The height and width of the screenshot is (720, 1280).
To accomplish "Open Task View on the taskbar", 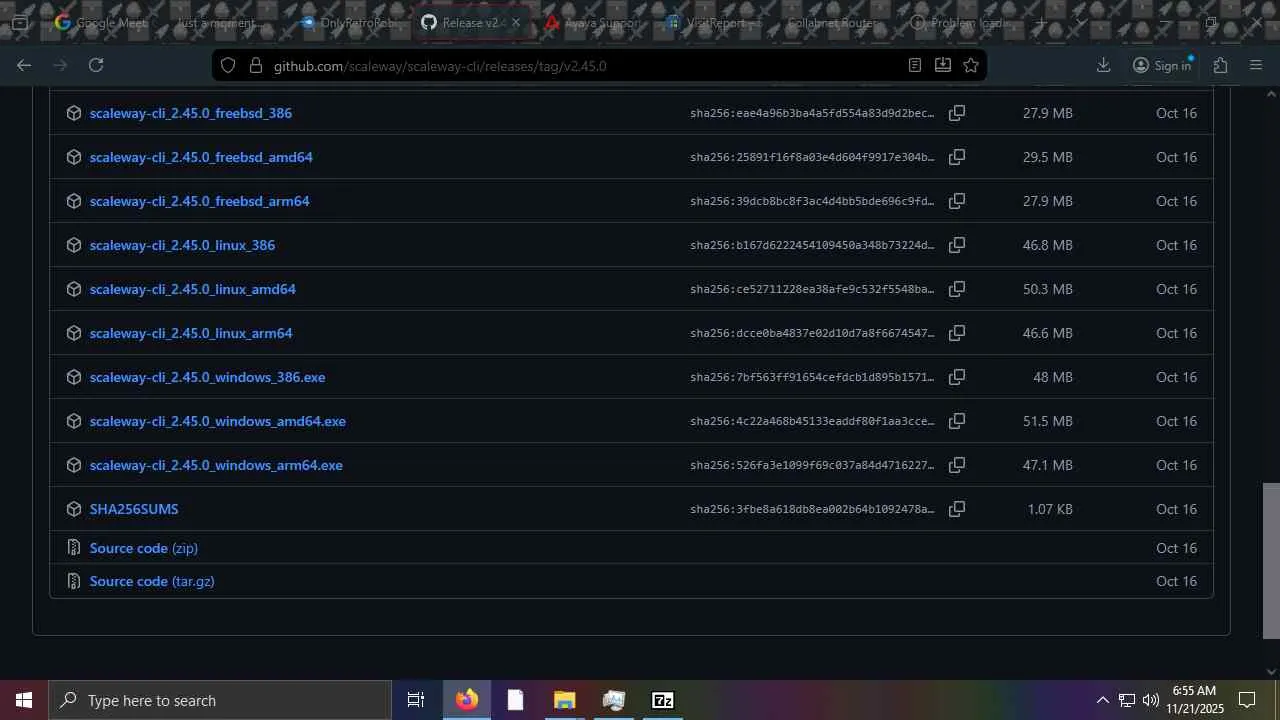I will 416,700.
